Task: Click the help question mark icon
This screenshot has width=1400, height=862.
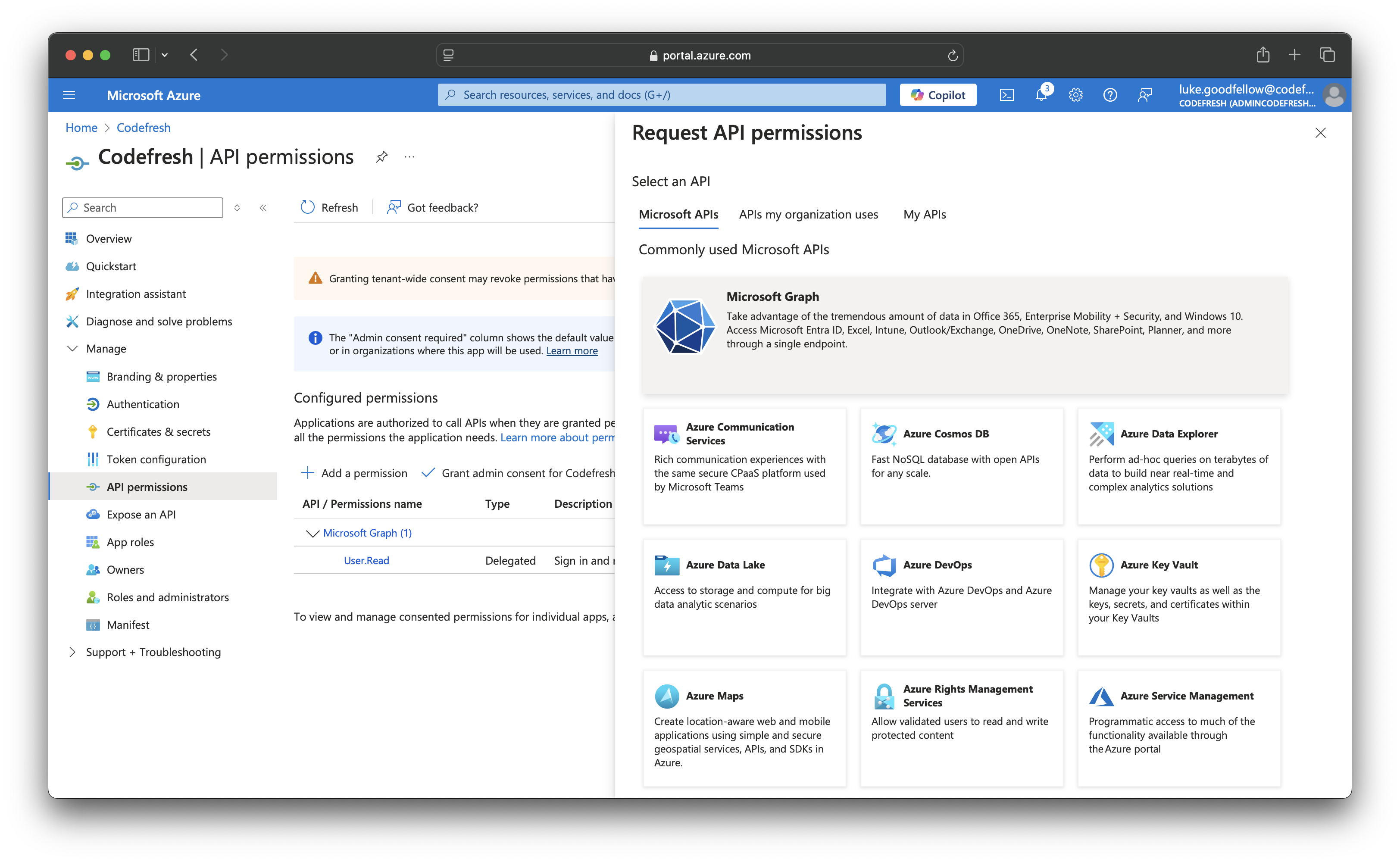Action: click(x=1110, y=95)
